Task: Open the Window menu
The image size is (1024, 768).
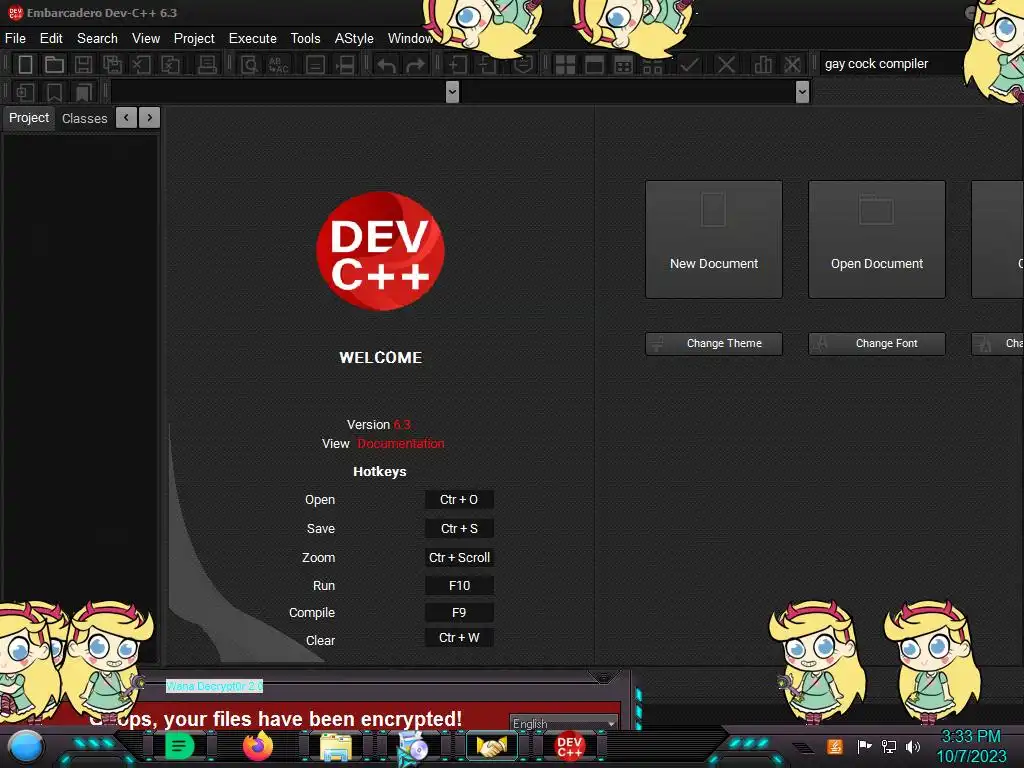Action: click(410, 39)
